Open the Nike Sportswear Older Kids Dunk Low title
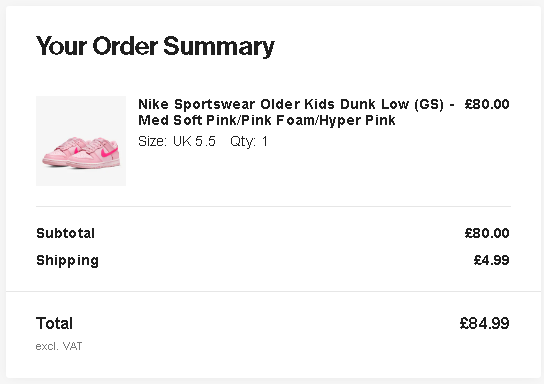This screenshot has height=384, width=544. click(x=291, y=104)
